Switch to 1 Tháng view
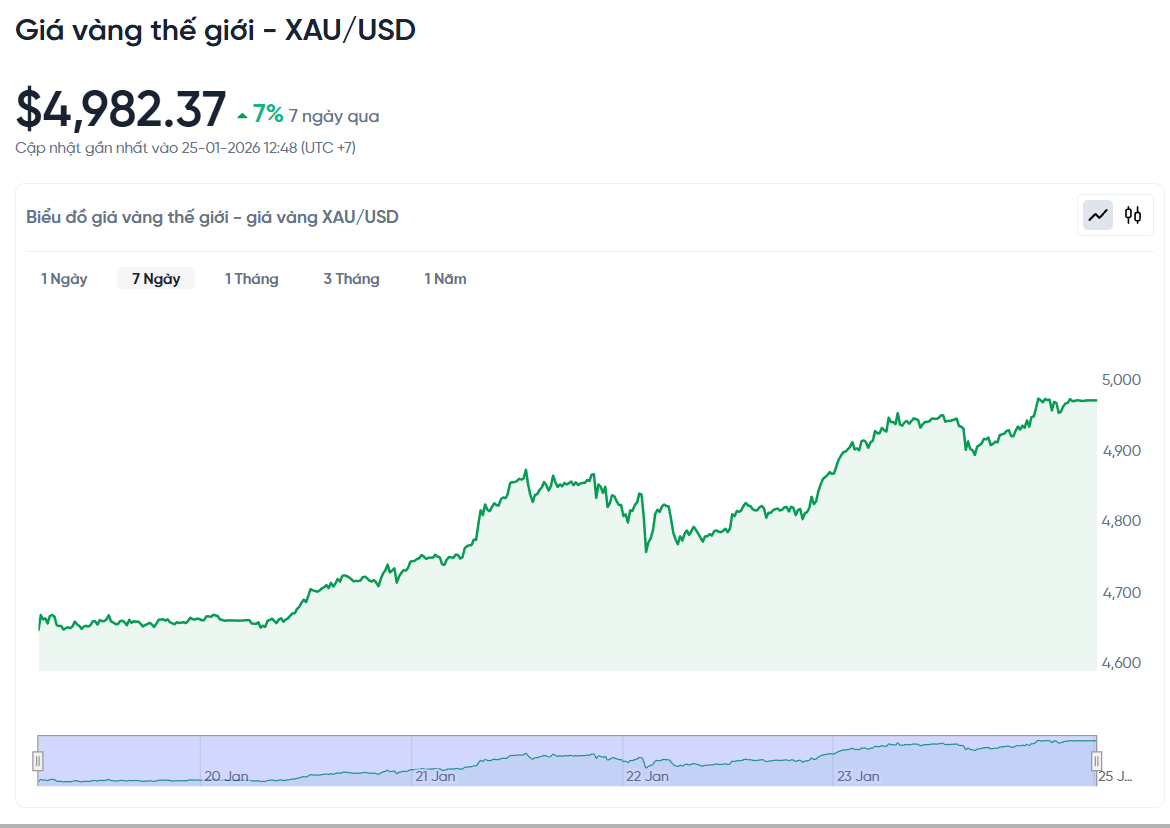 click(251, 278)
